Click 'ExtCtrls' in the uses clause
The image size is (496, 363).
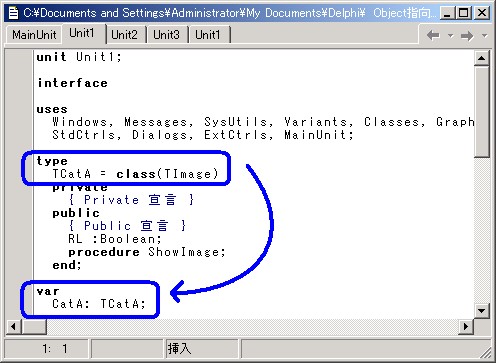[236, 135]
